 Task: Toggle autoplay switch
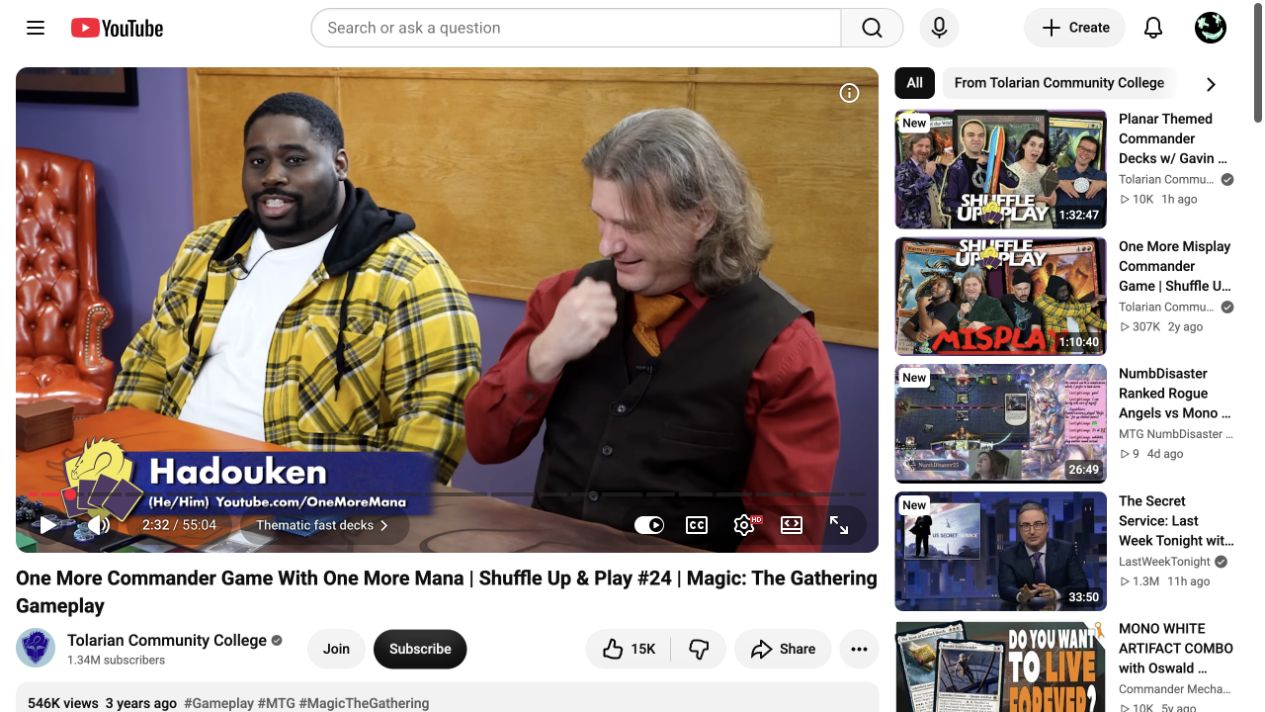tap(649, 525)
